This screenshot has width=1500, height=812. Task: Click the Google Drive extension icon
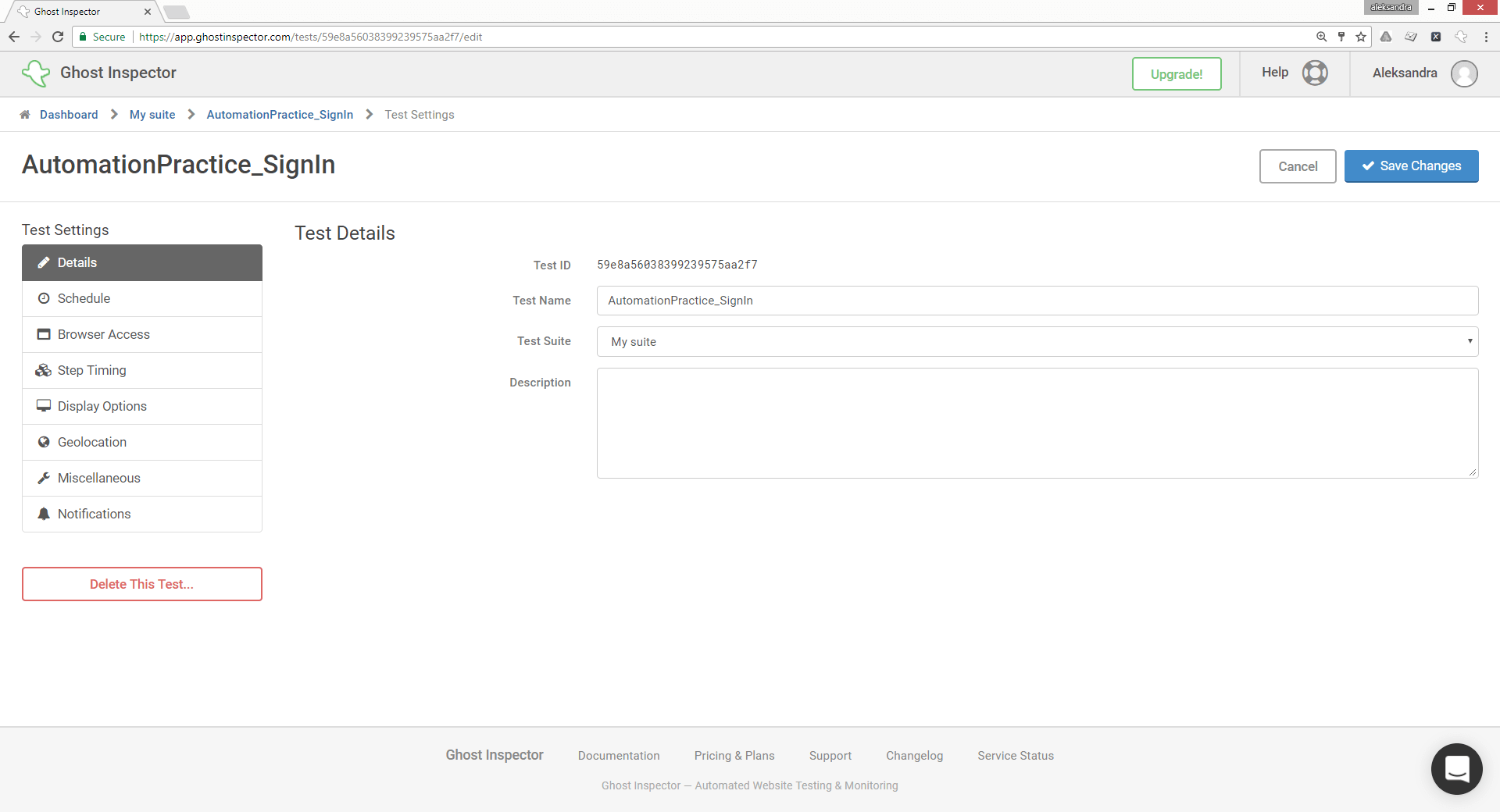pyautogui.click(x=1386, y=37)
